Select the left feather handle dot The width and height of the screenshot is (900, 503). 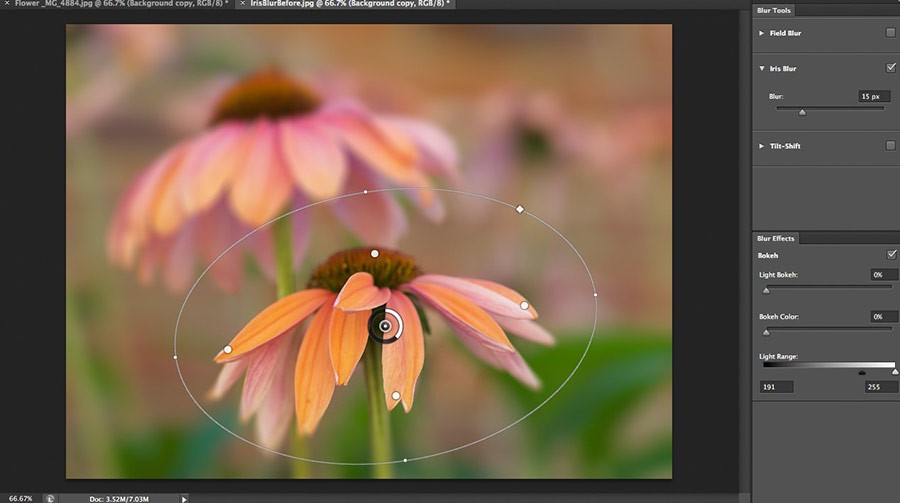(228, 349)
